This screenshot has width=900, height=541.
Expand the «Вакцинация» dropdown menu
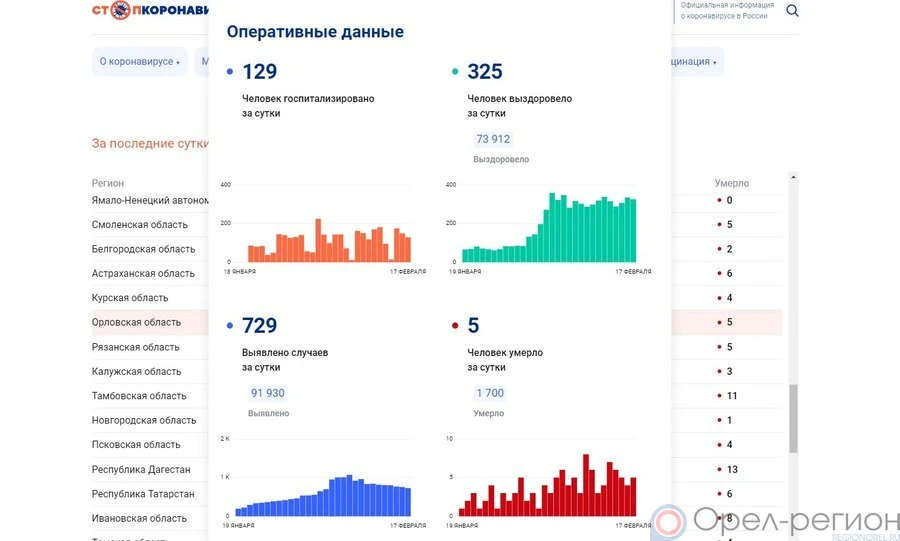tap(690, 62)
